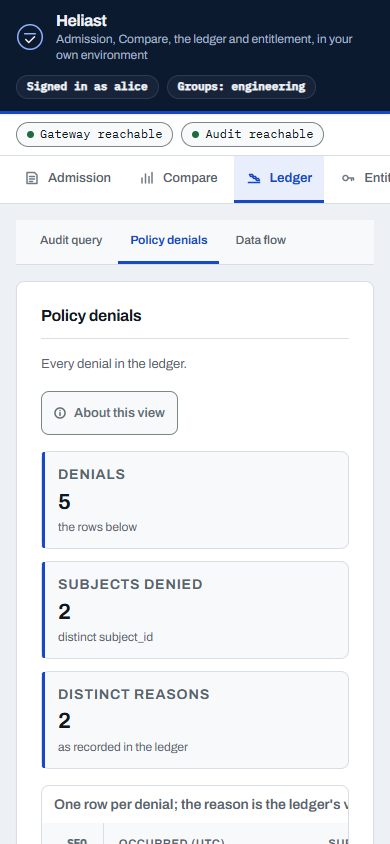Click the Compare tab bar-chart icon
The image size is (390, 844).
pyautogui.click(x=147, y=178)
